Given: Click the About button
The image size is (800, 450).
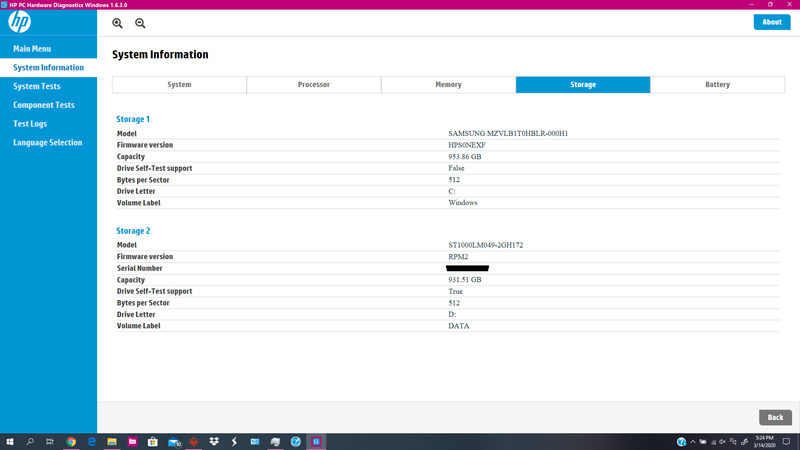Looking at the screenshot, I should (x=772, y=22).
